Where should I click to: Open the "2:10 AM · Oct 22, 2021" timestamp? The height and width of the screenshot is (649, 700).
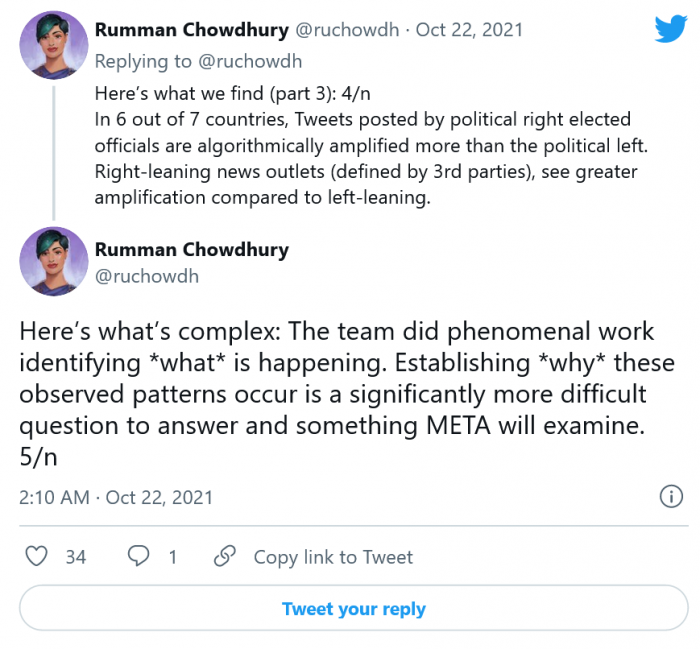point(116,497)
